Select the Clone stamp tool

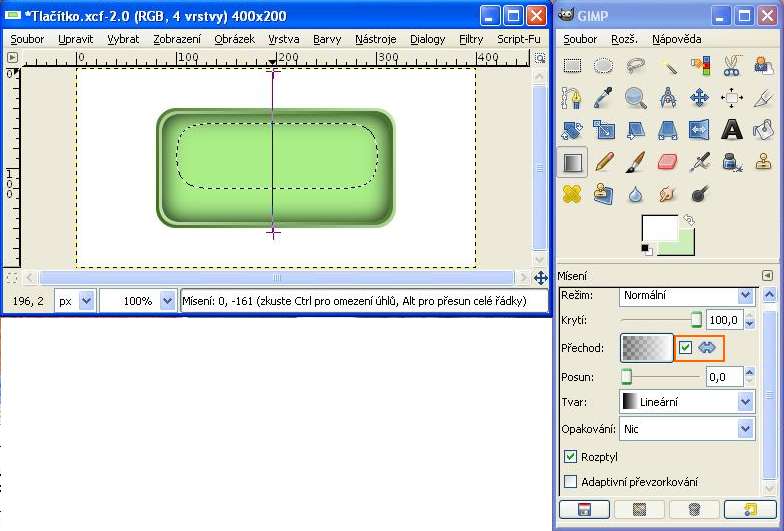pyautogui.click(x=764, y=162)
